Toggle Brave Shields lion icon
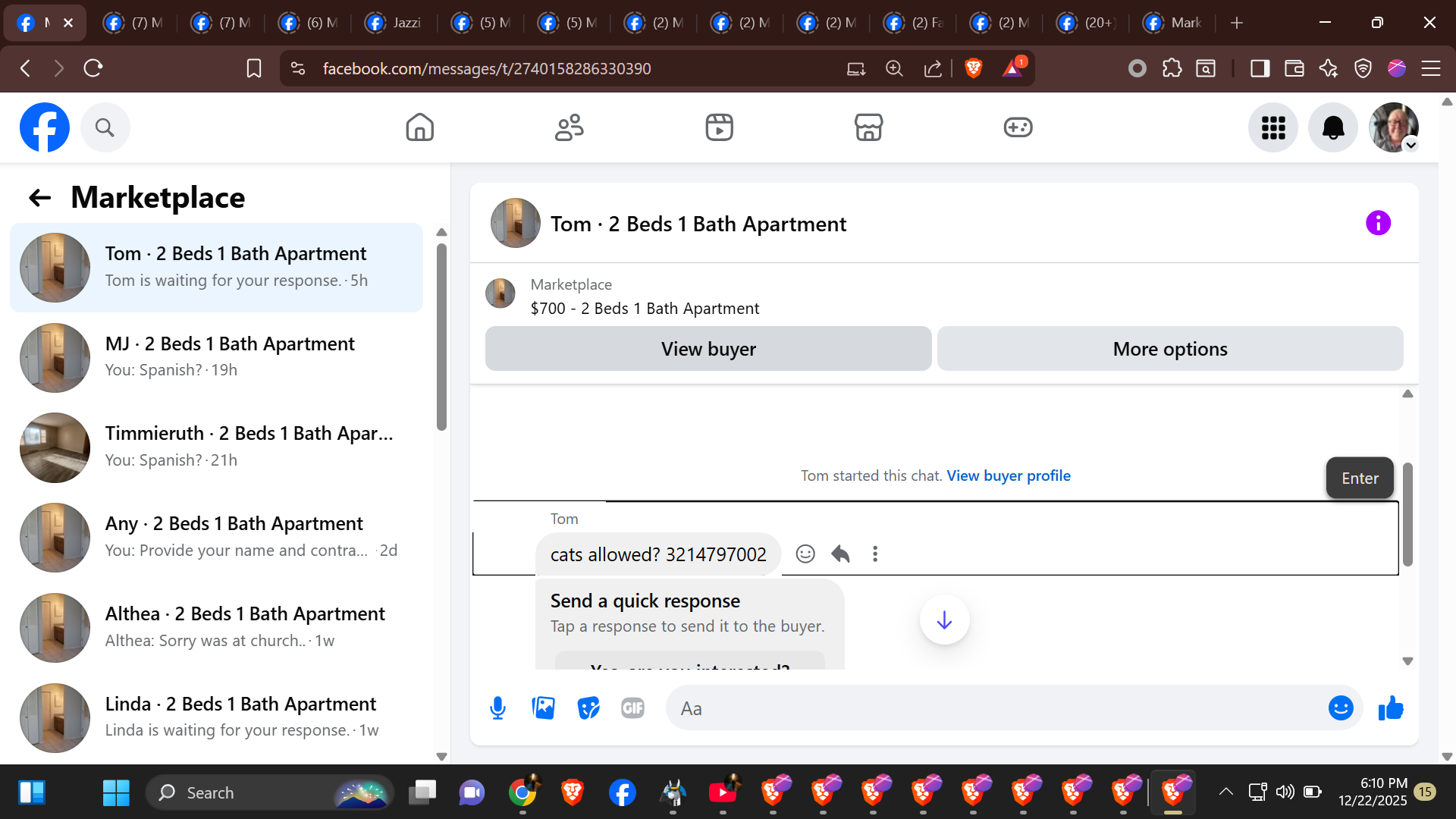The width and height of the screenshot is (1456, 819). [x=974, y=69]
